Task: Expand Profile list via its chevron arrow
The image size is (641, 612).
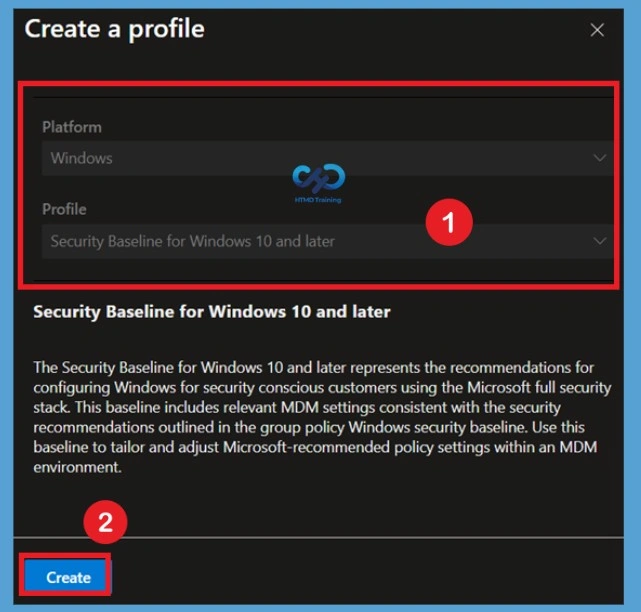Action: point(600,241)
